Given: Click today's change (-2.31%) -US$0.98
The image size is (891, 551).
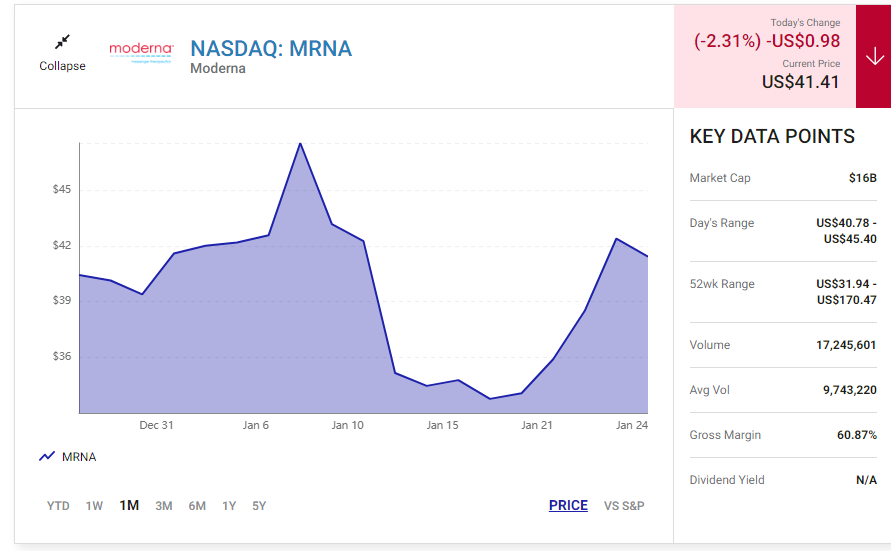Looking at the screenshot, I should 767,41.
